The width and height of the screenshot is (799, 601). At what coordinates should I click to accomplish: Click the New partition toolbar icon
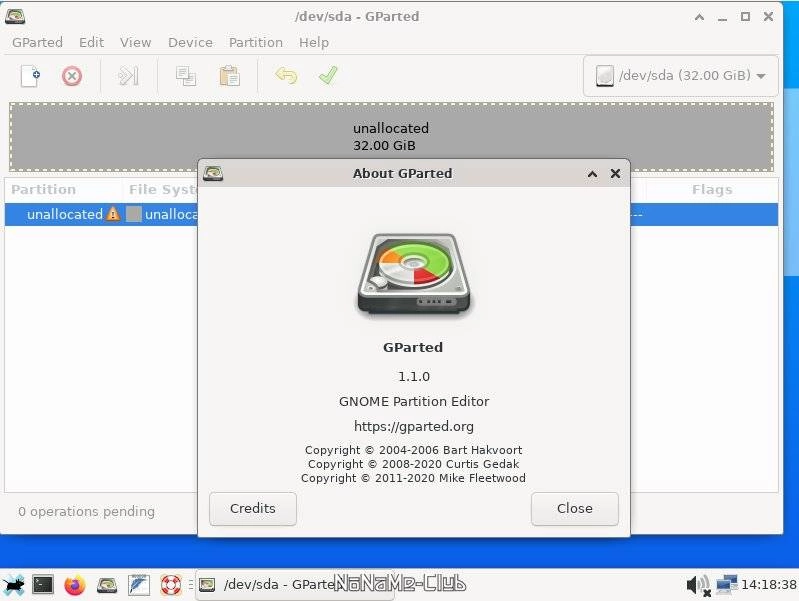(30, 76)
